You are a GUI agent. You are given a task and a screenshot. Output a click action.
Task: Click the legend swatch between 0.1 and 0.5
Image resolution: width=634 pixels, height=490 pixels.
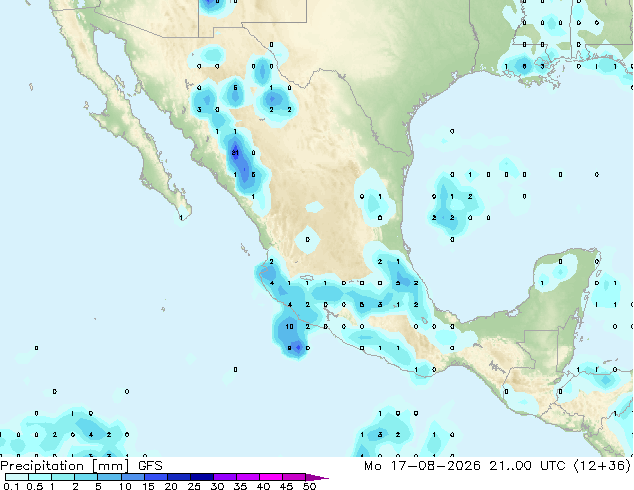click(17, 477)
